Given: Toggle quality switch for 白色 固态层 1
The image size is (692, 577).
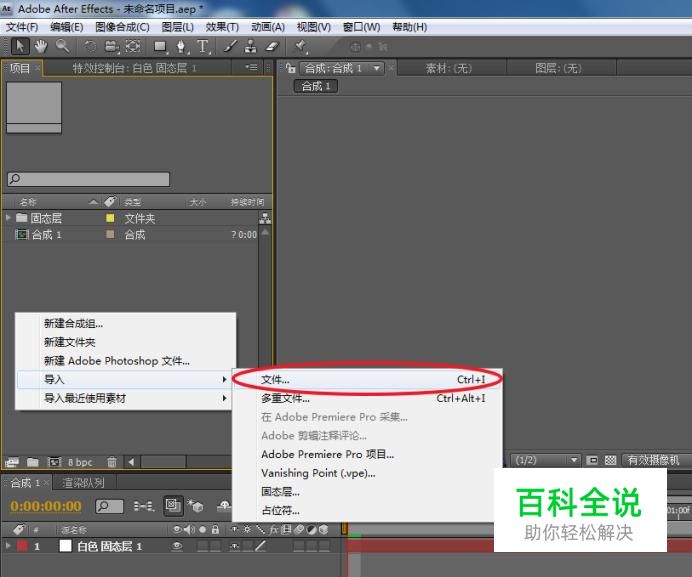Looking at the screenshot, I should (x=260, y=547).
